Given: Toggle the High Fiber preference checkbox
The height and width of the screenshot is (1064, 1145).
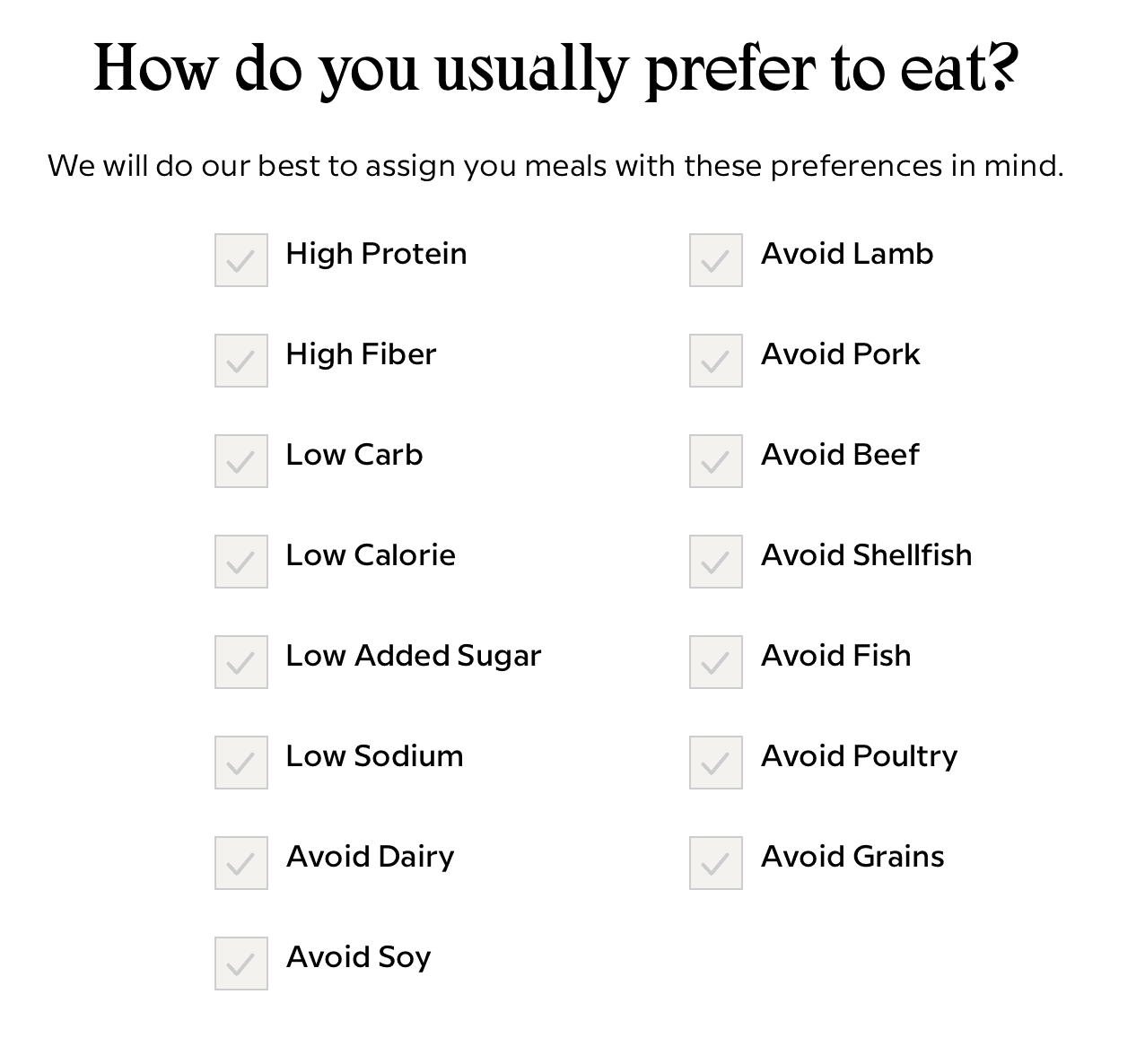Looking at the screenshot, I should tap(241, 361).
